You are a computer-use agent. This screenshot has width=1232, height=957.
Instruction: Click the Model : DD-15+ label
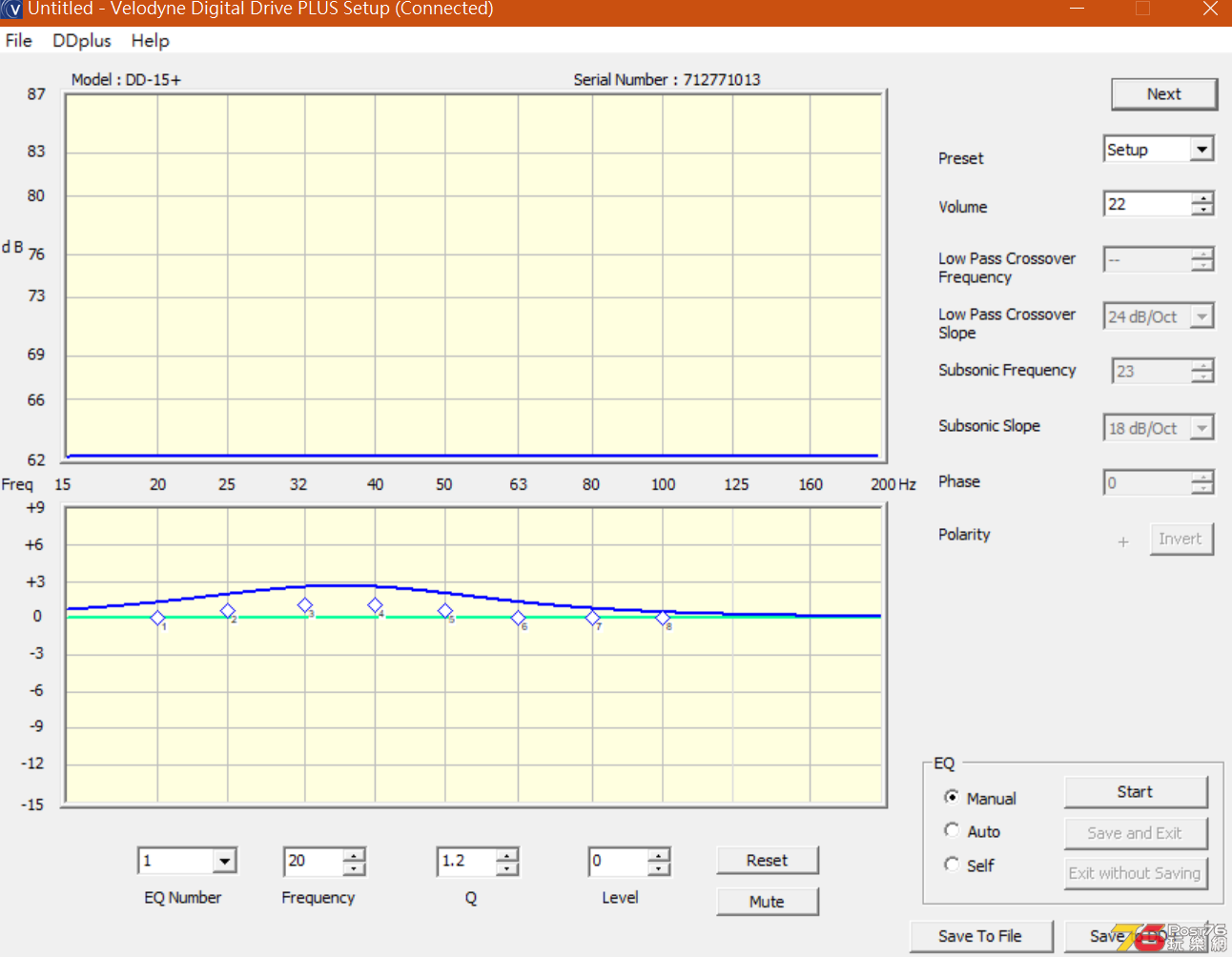click(126, 80)
